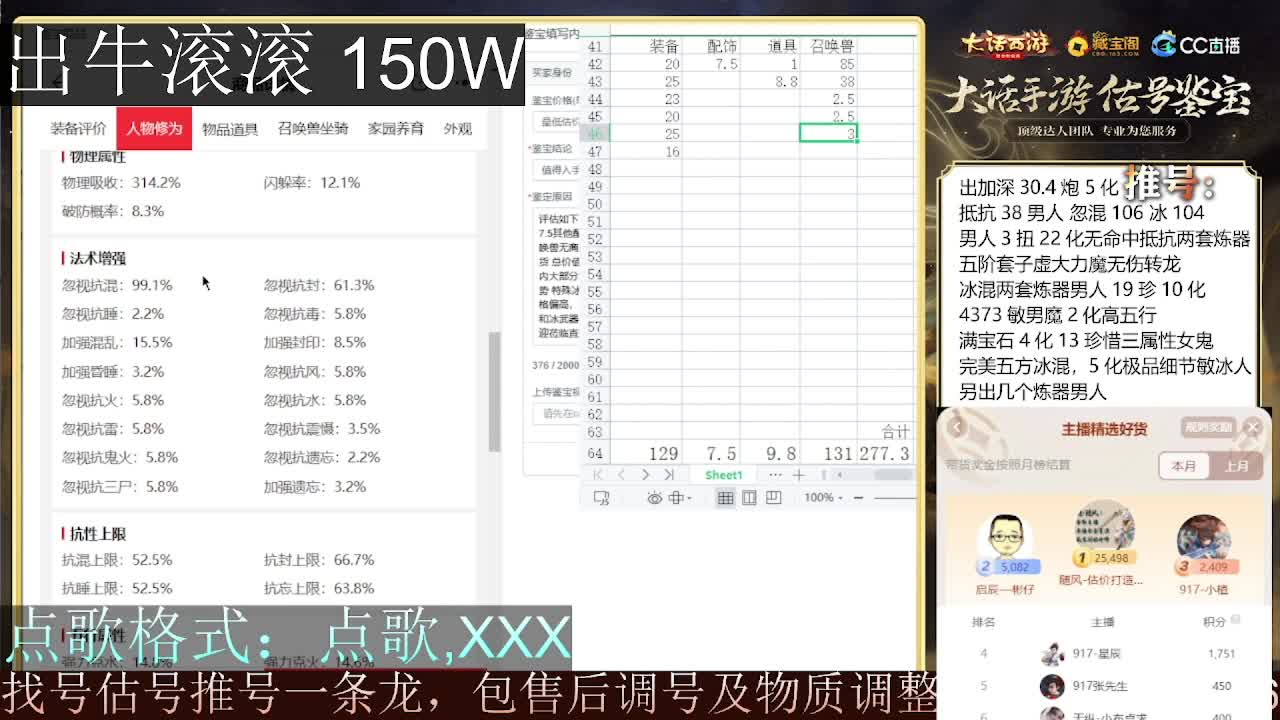Screen dimensions: 1280x720
Task: Click the 藏宝阁 logo
Action: (x=1103, y=44)
